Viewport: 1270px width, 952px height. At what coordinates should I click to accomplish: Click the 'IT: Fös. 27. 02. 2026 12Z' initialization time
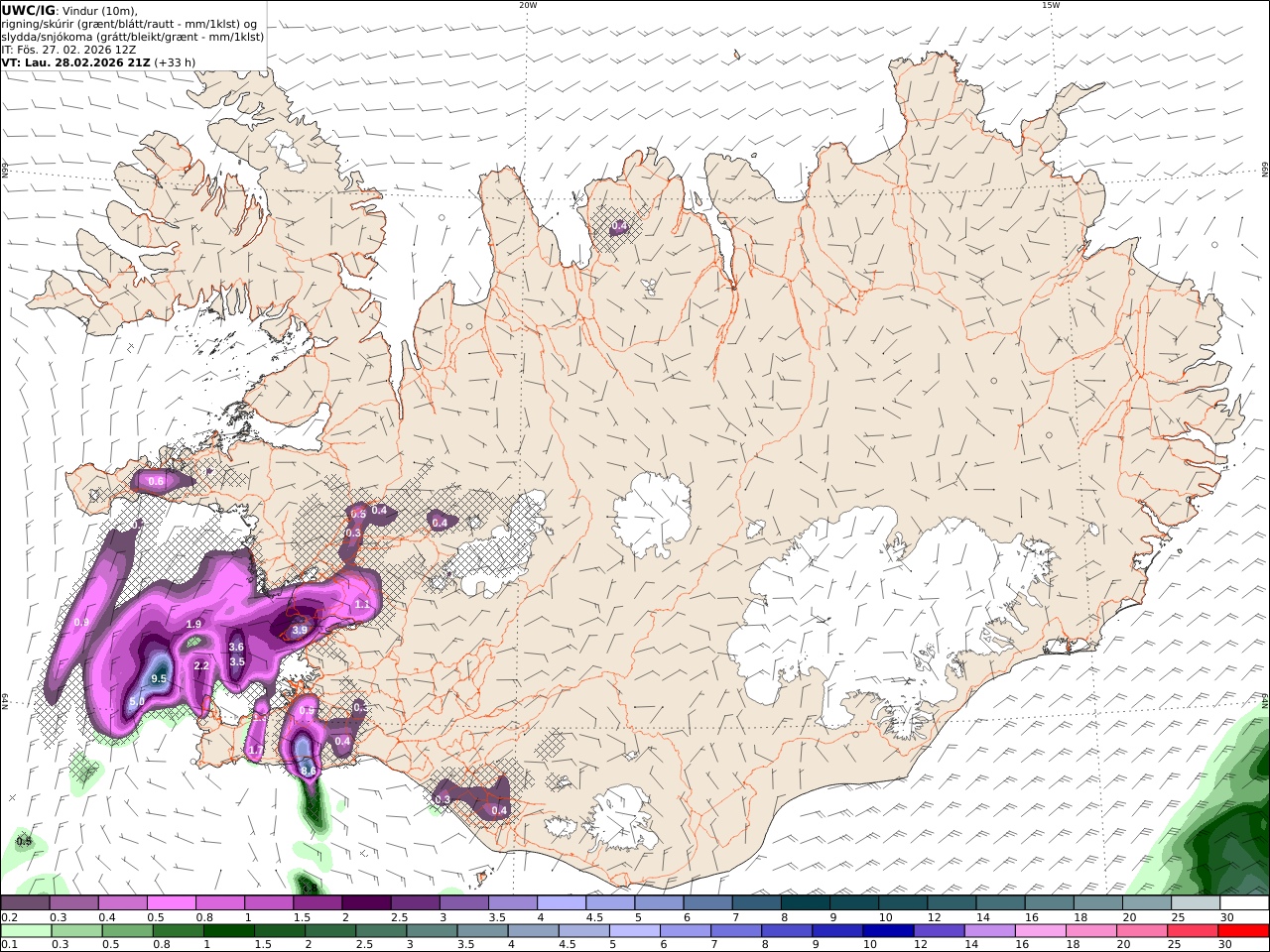69,50
